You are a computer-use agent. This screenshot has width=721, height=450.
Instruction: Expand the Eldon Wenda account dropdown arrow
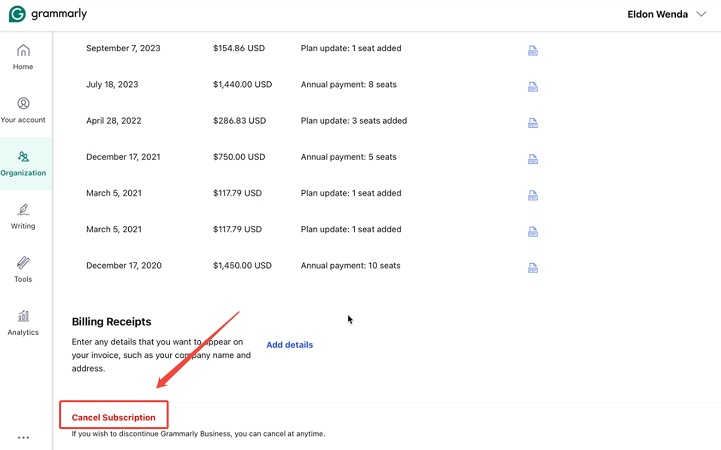(x=701, y=14)
